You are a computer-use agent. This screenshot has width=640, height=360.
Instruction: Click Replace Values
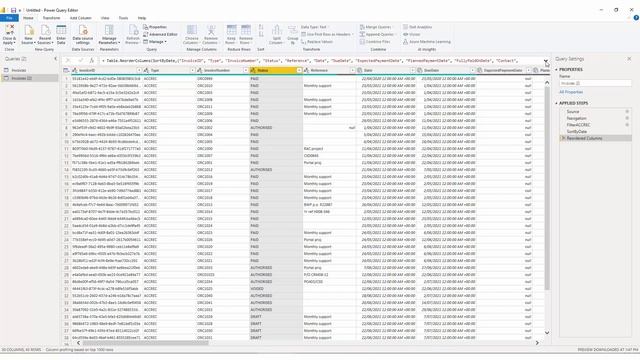(317, 42)
